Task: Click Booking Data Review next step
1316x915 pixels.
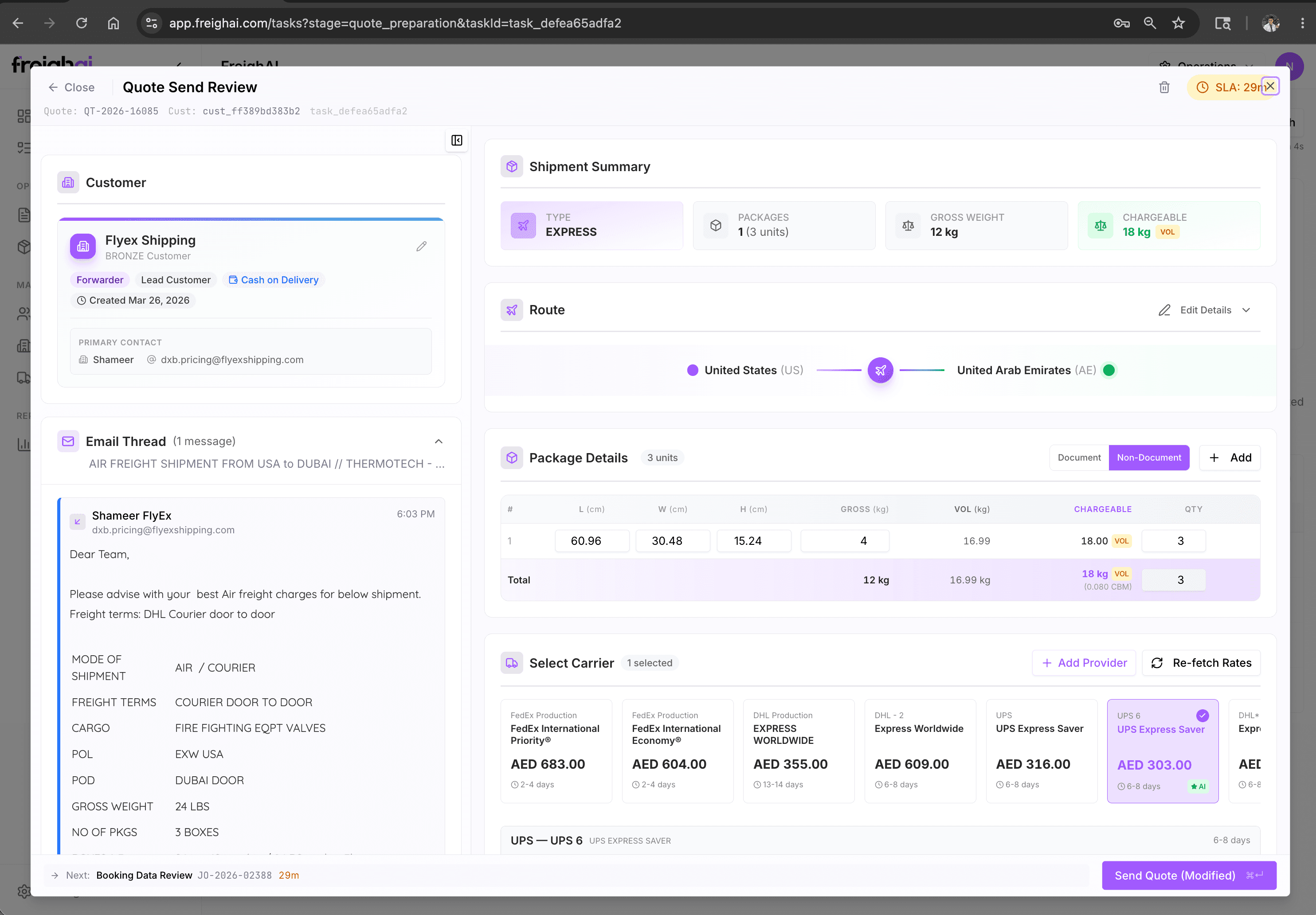Action: (144, 876)
